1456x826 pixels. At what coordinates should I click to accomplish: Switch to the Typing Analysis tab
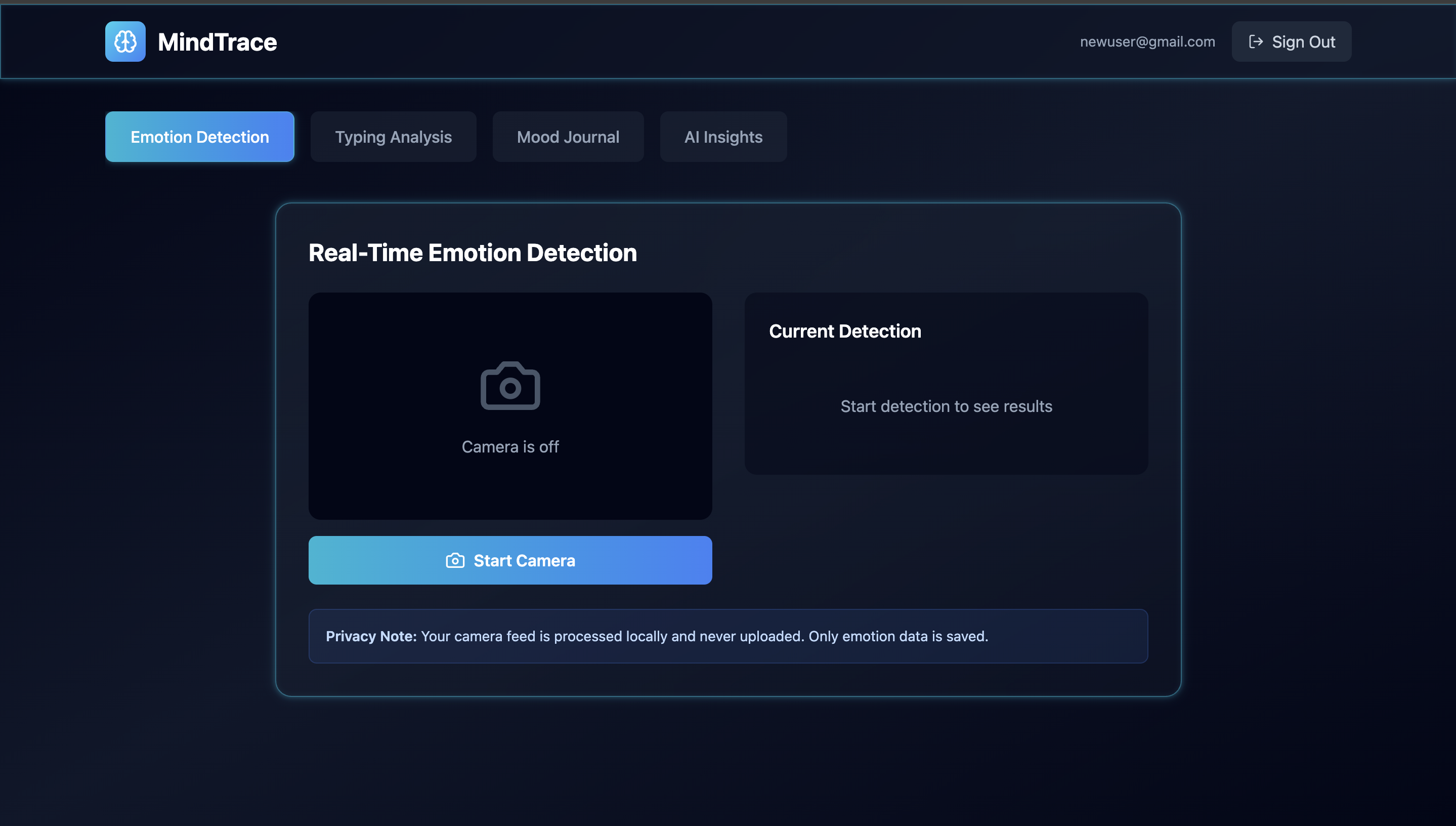[393, 137]
